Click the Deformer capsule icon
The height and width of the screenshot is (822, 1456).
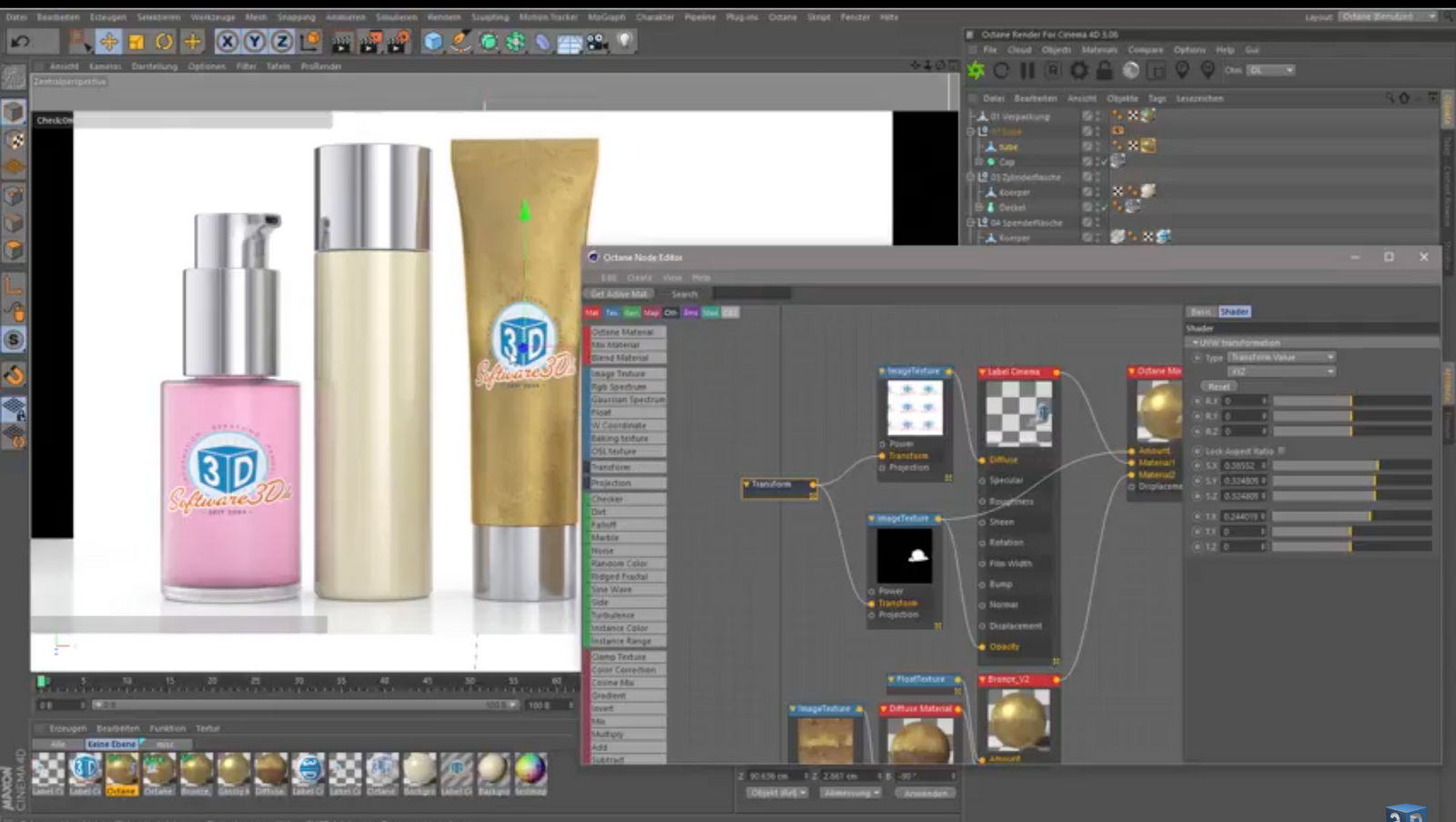[542, 42]
